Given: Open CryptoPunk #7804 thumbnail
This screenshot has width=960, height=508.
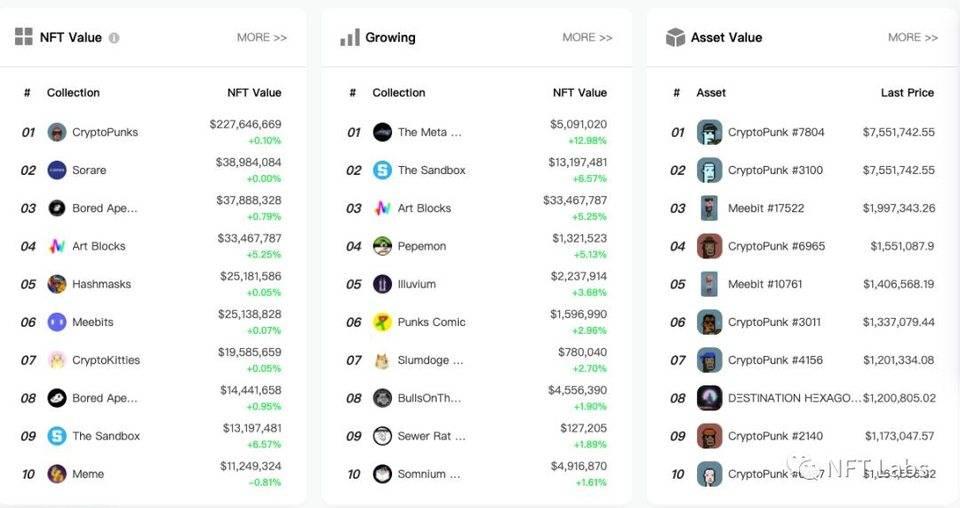Looking at the screenshot, I should (x=709, y=132).
